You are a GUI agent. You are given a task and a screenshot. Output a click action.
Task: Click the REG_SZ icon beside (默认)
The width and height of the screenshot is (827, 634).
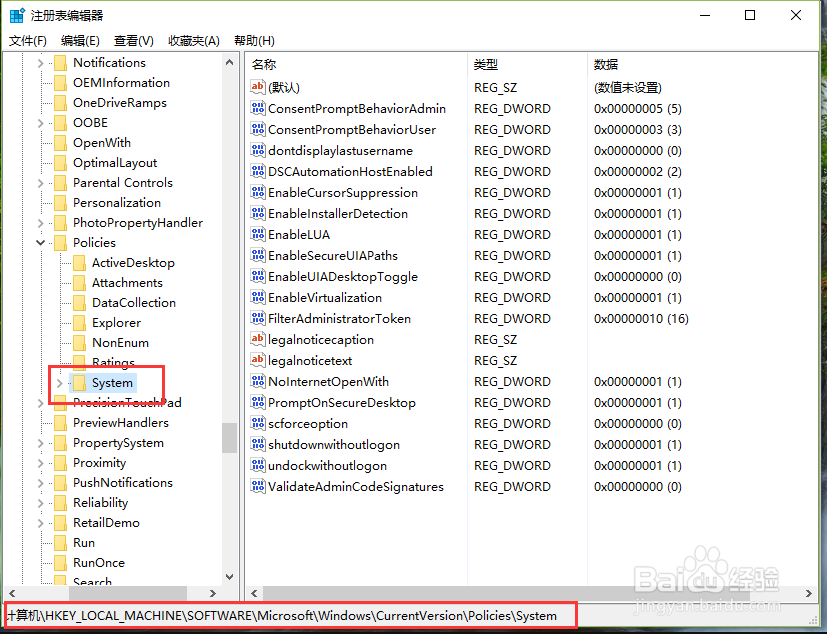pos(258,87)
